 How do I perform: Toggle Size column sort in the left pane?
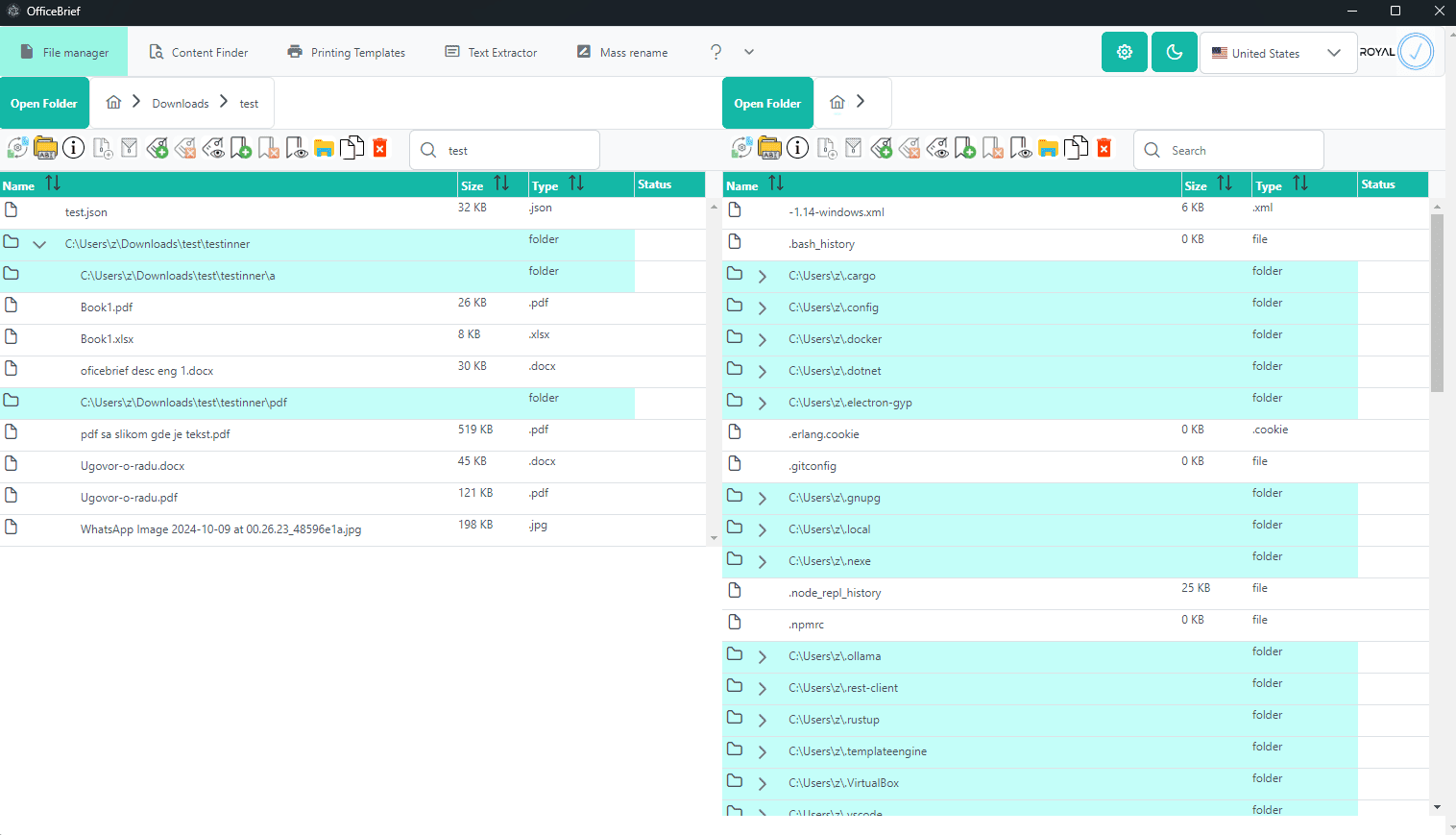501,184
